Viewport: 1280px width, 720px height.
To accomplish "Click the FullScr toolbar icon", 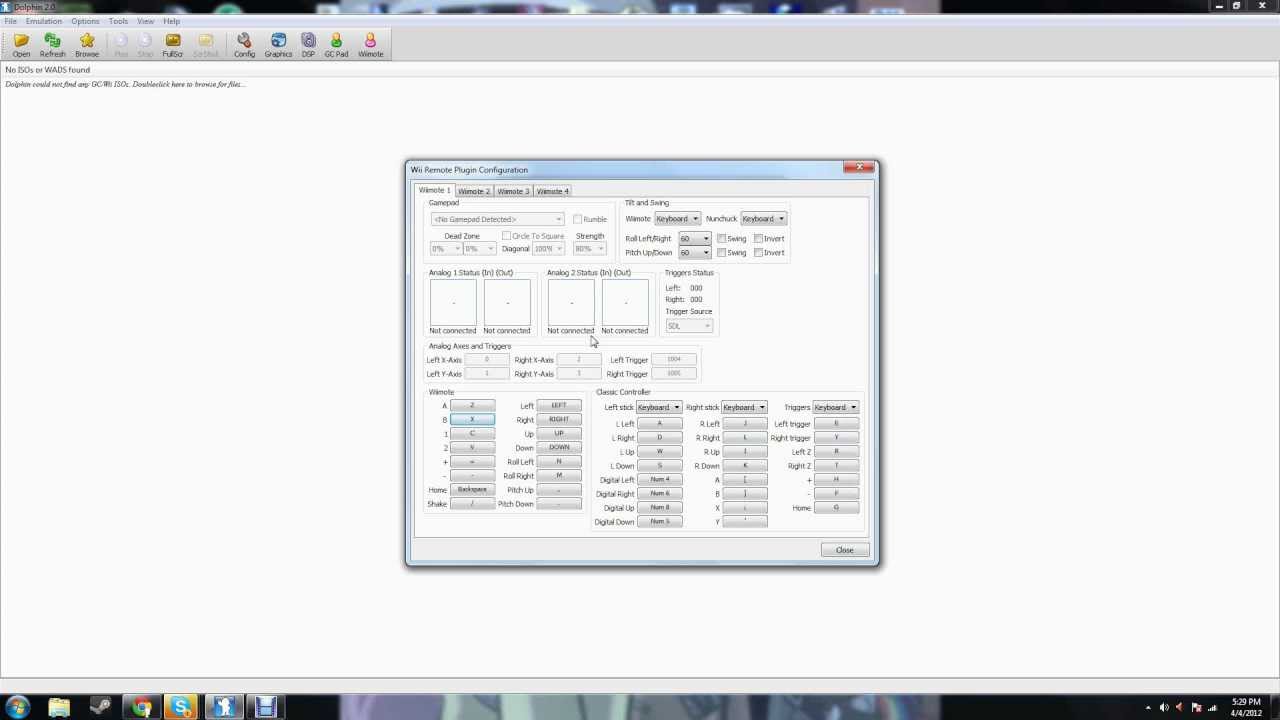I will (x=173, y=44).
